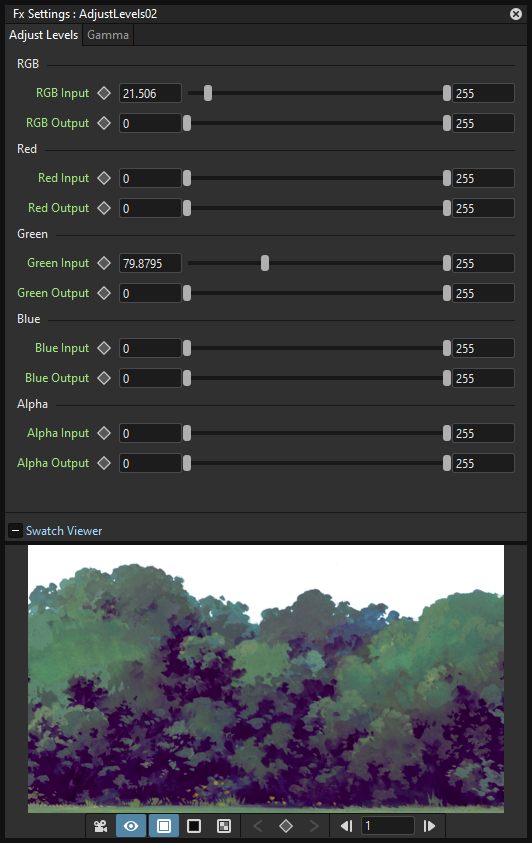This screenshot has width=532, height=843.
Task: Click the Green Input value 79.8795
Action: 150,263
